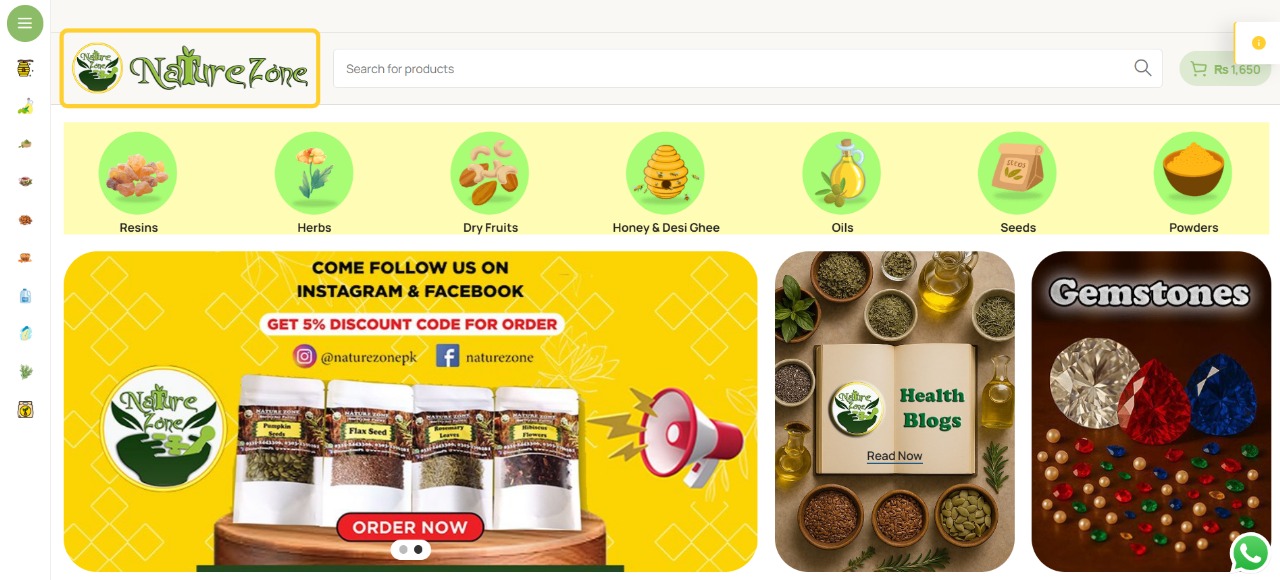Click the Search for products field

pyautogui.click(x=748, y=68)
